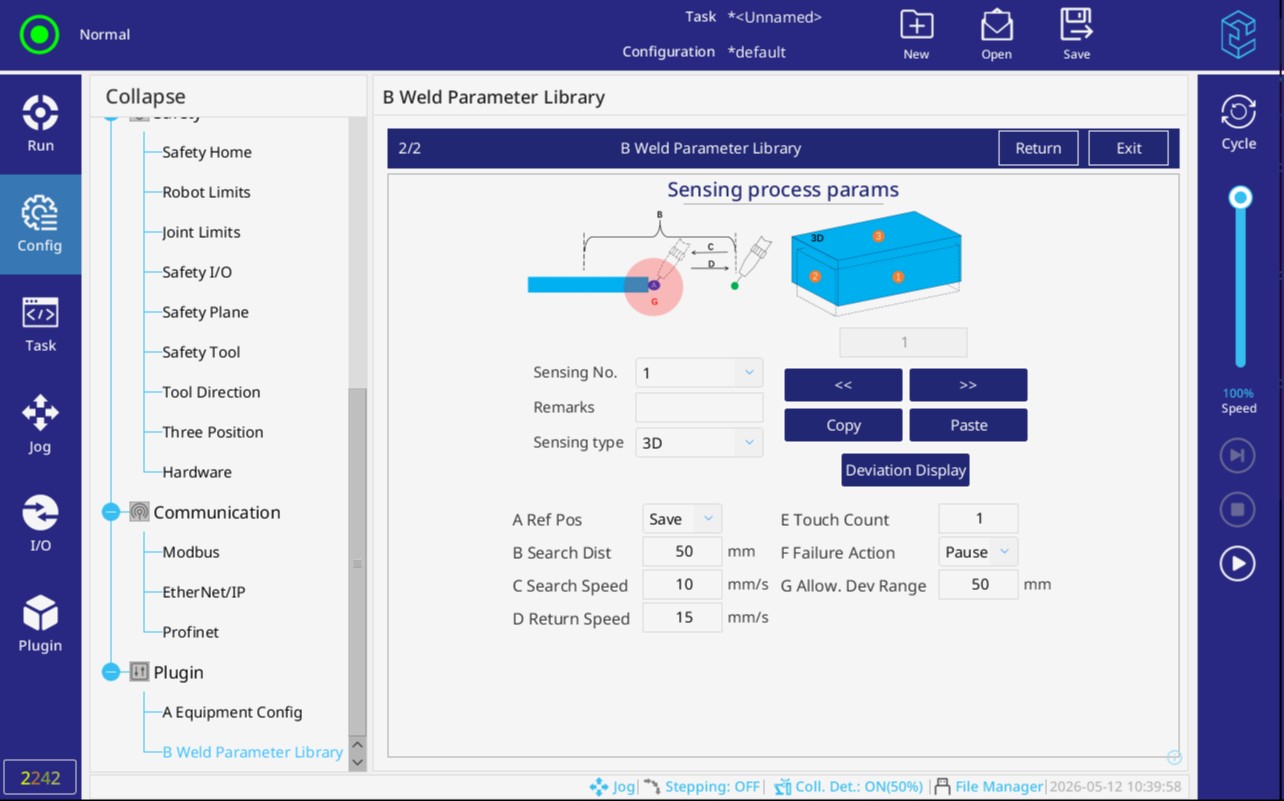Click the Return button
The height and width of the screenshot is (801, 1284).
[1038, 148]
